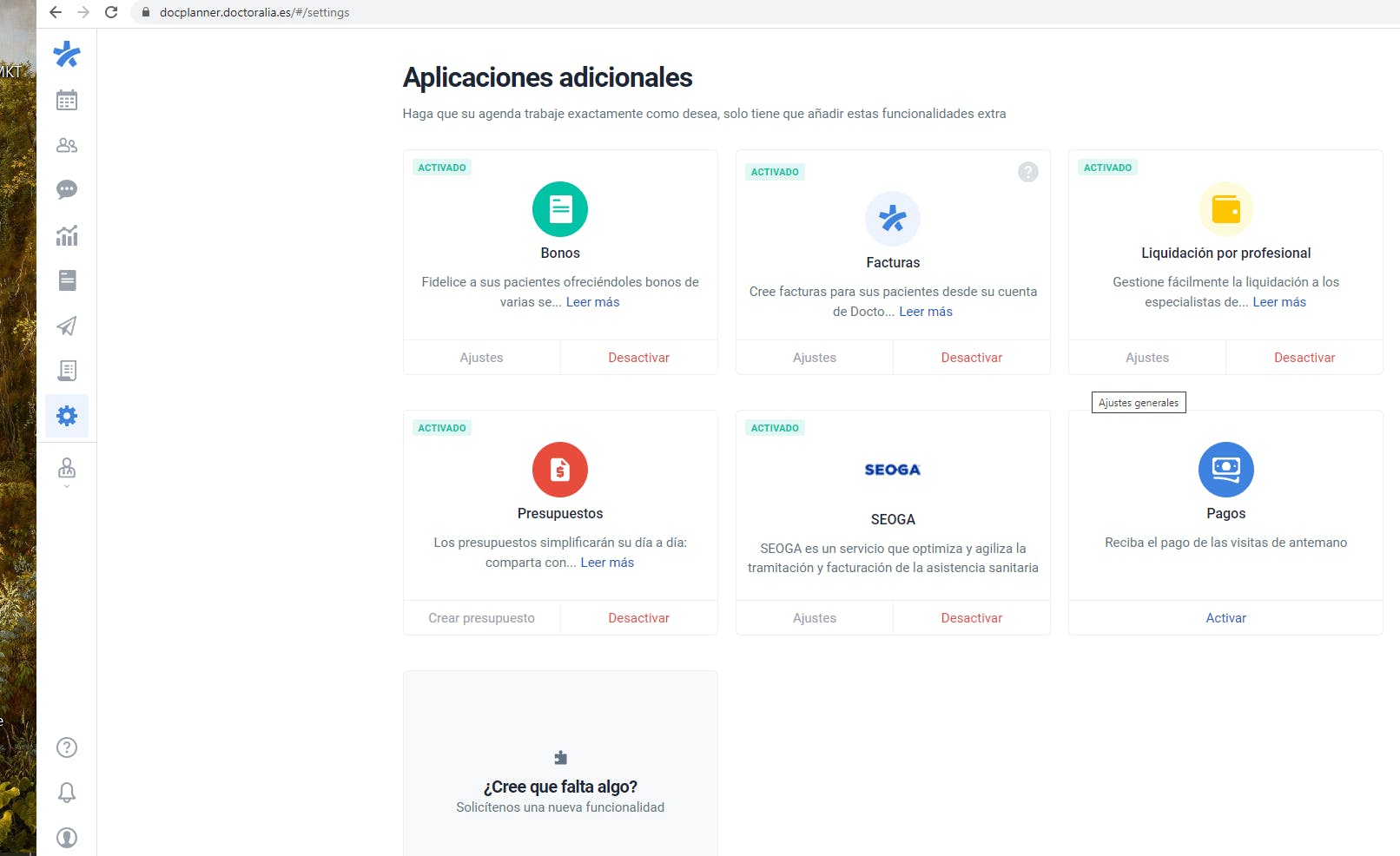Open the patients section in the sidebar
Viewport: 1400px width, 856px height.
[x=66, y=145]
